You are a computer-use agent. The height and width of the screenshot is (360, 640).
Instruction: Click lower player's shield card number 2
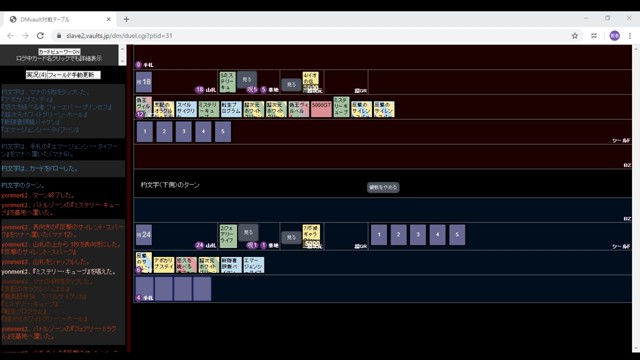click(398, 235)
